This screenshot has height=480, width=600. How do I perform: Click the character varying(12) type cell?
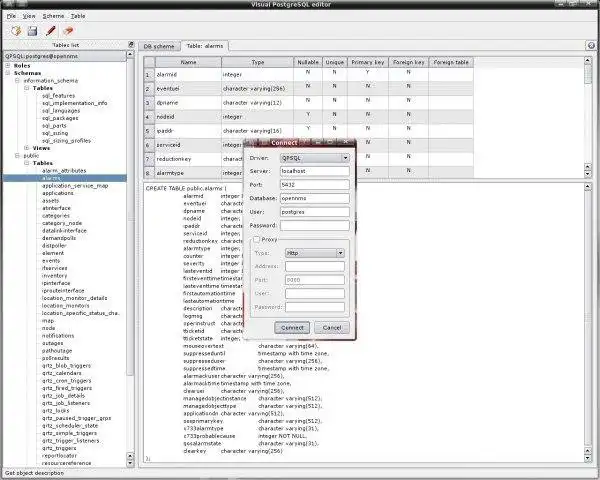[257, 103]
